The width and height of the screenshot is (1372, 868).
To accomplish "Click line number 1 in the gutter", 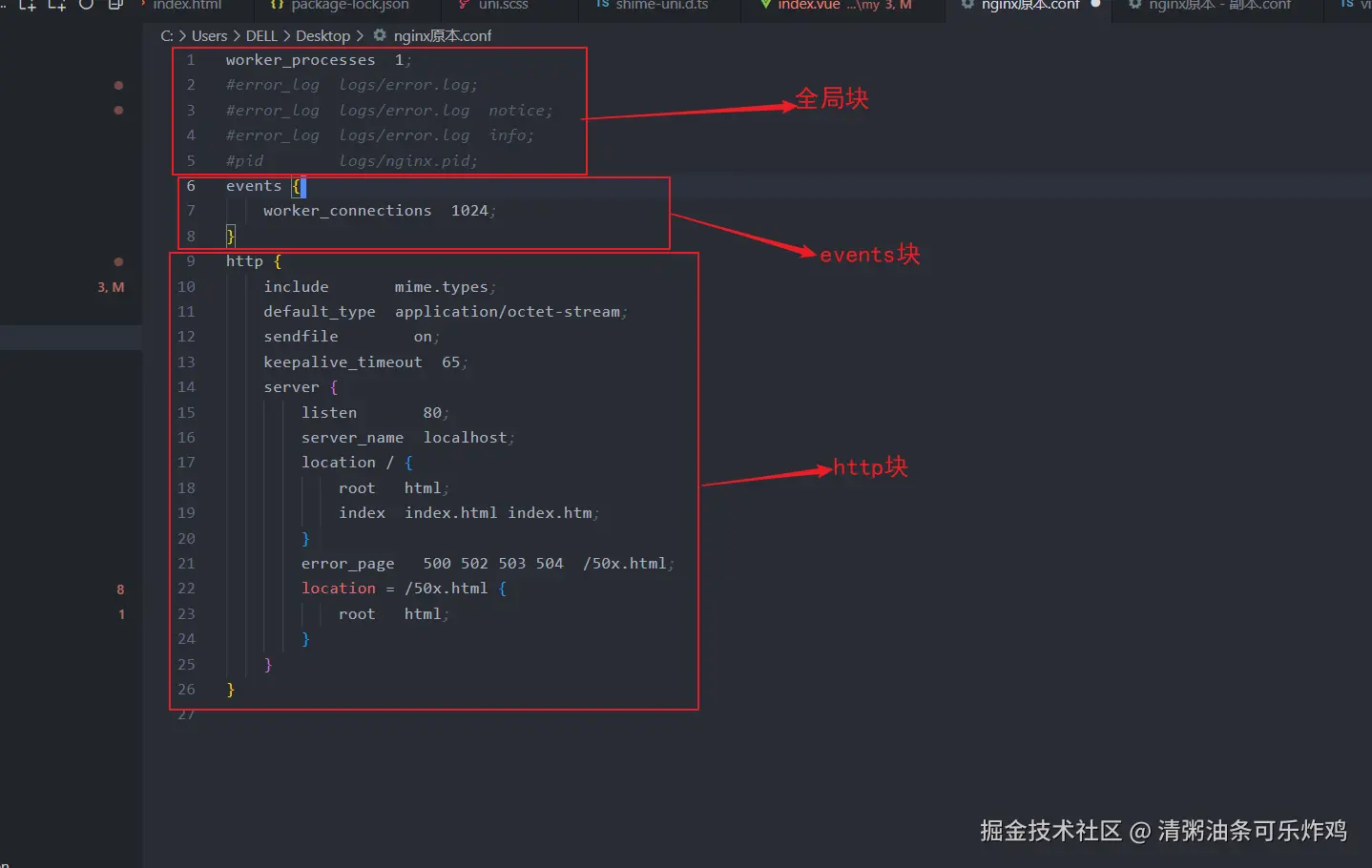I will coord(191,60).
